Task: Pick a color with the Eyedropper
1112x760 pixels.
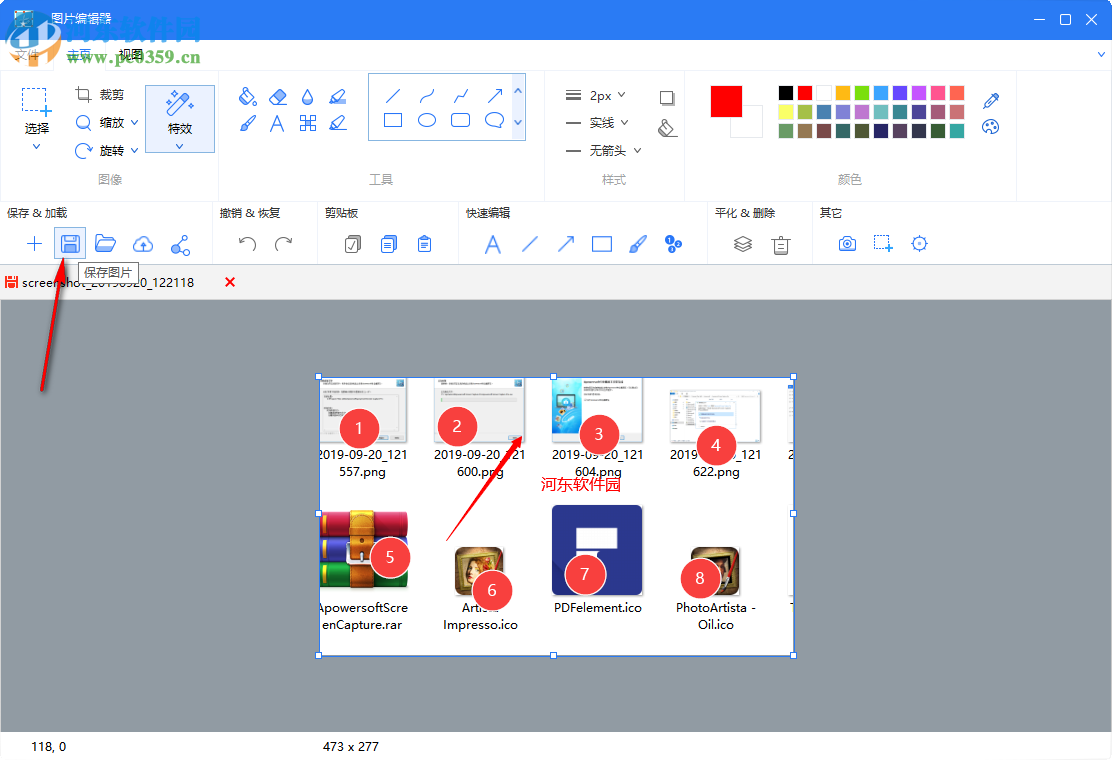Action: click(x=990, y=100)
